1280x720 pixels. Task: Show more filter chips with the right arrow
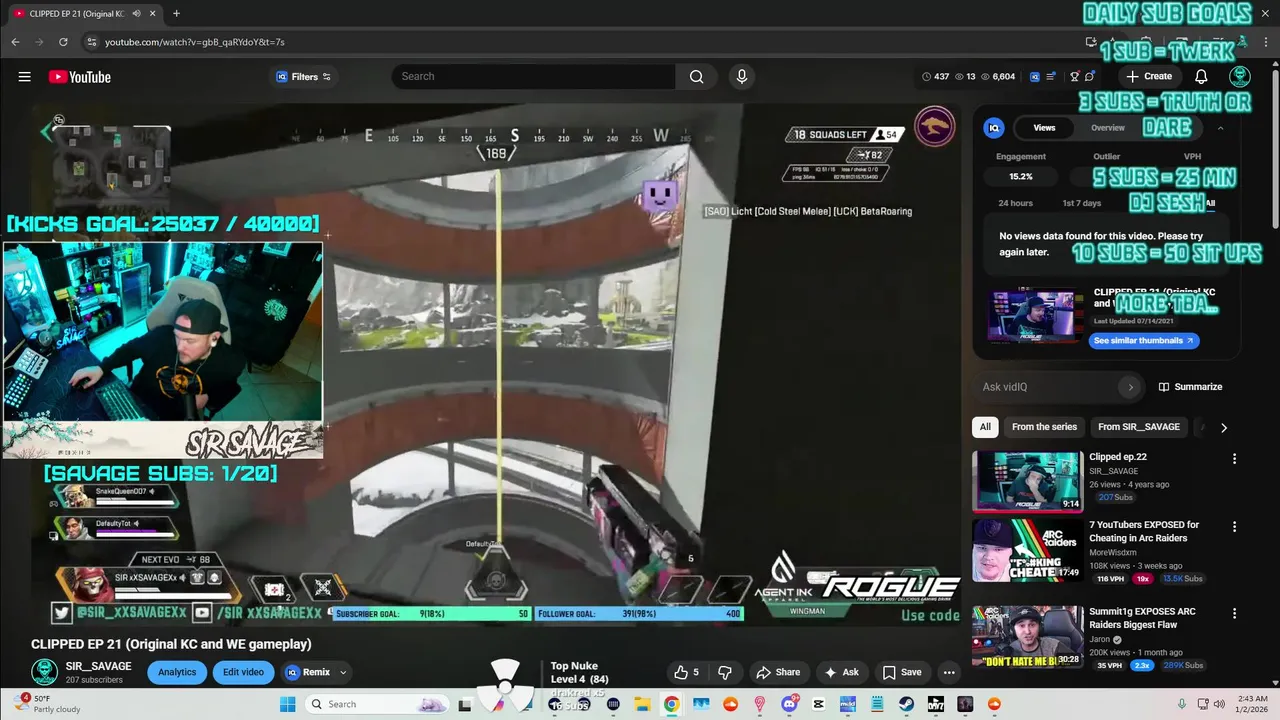point(1223,427)
